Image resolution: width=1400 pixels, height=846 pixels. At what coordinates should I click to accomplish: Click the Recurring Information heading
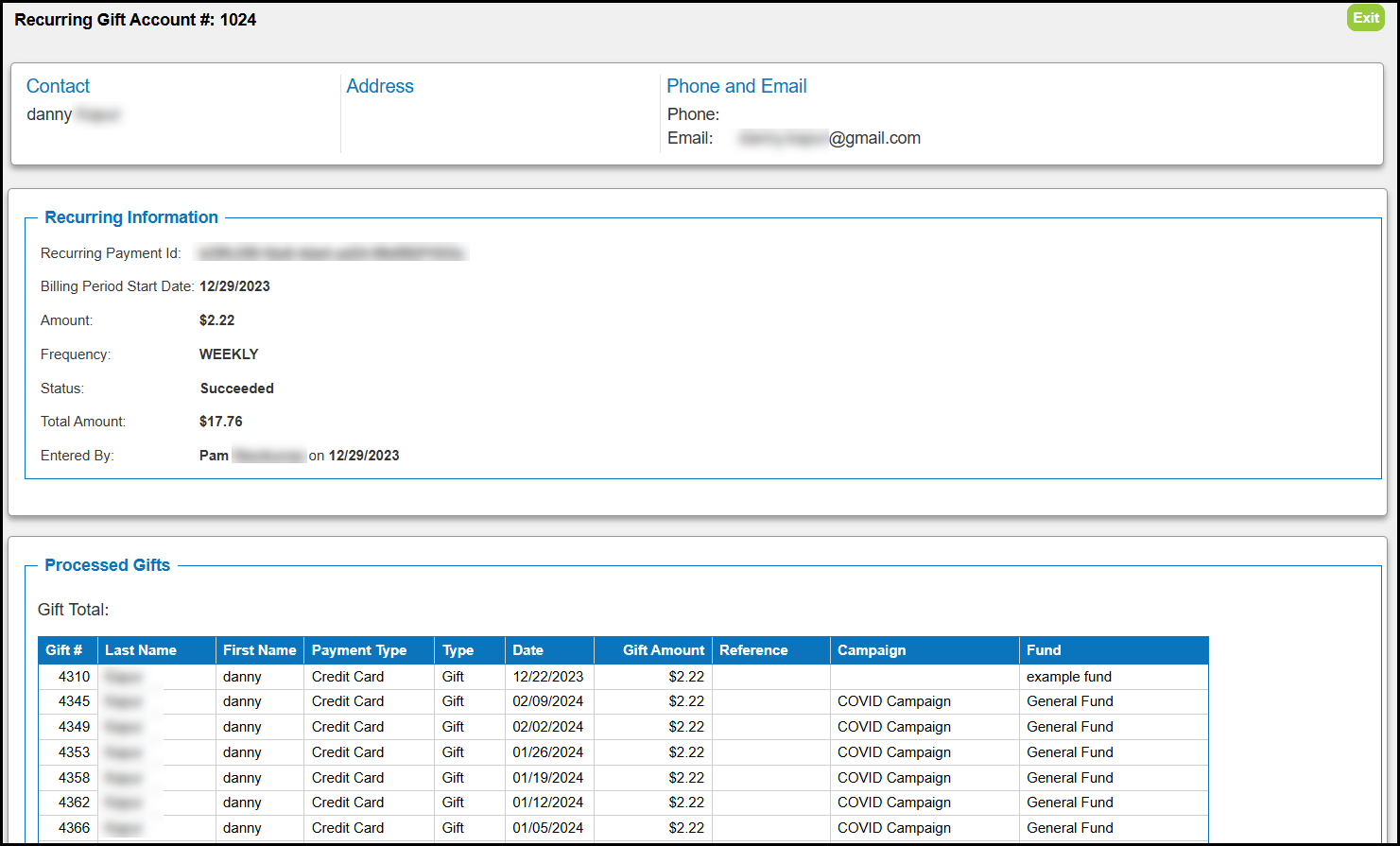[x=131, y=217]
